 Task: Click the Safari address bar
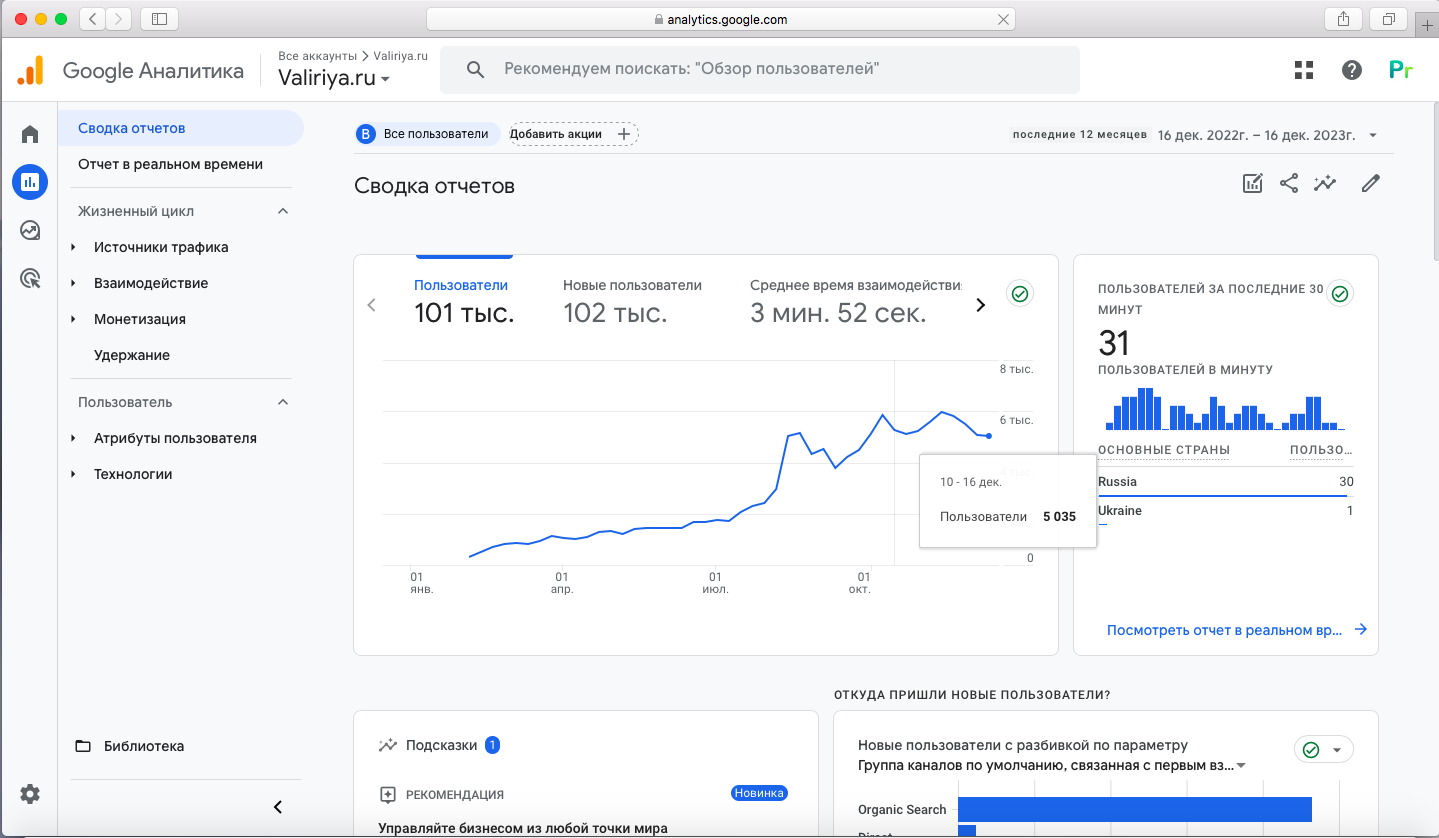[x=720, y=19]
